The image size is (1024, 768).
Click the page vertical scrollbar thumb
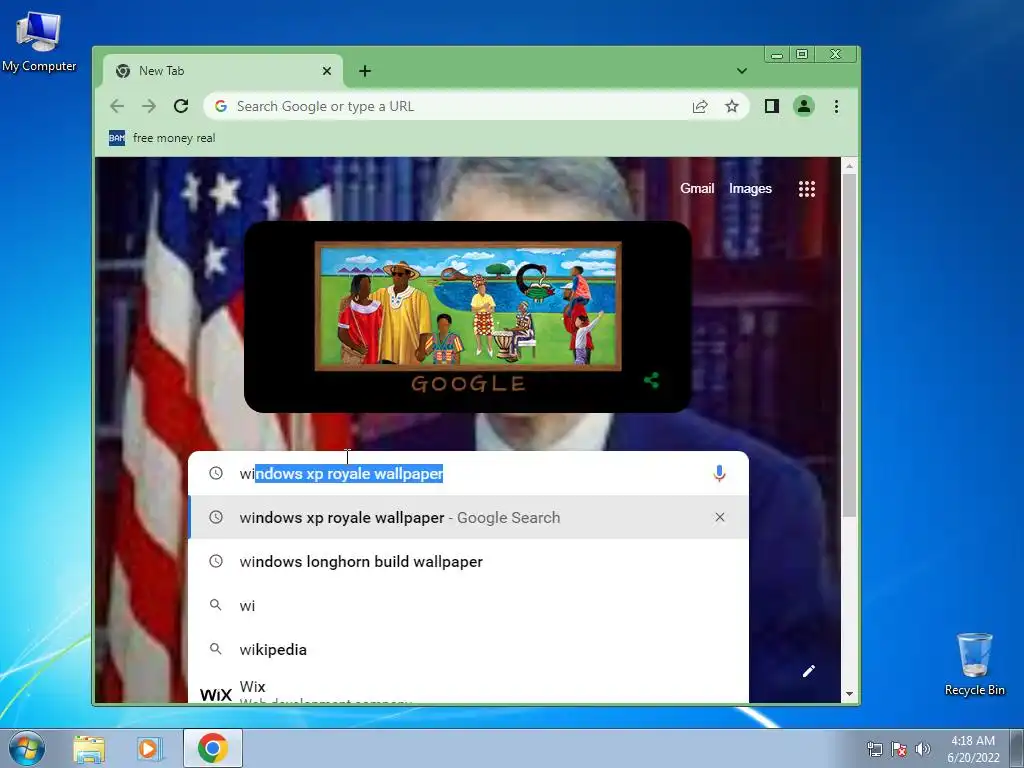click(x=849, y=346)
